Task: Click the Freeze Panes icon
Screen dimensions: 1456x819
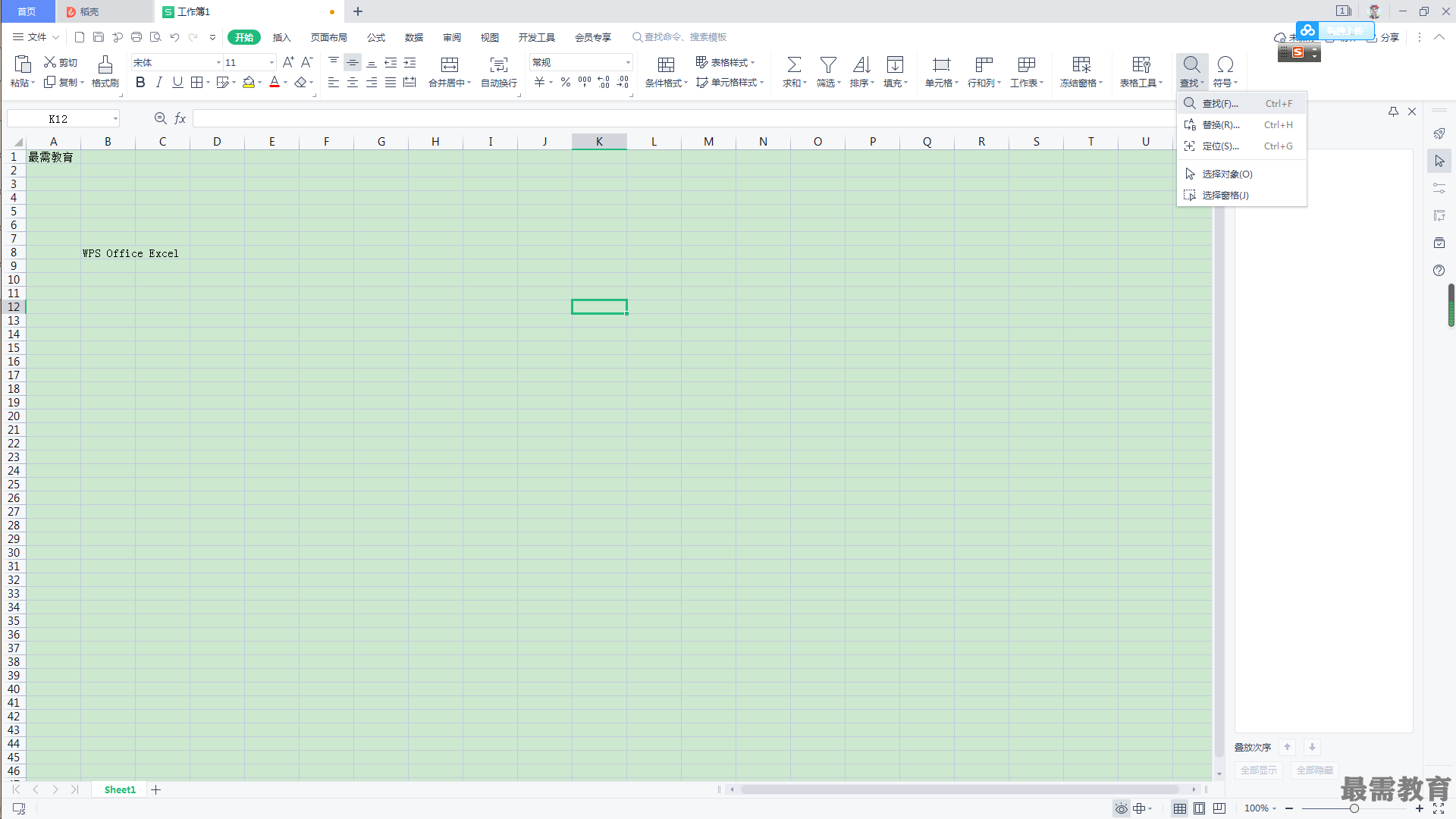Action: 1082,64
